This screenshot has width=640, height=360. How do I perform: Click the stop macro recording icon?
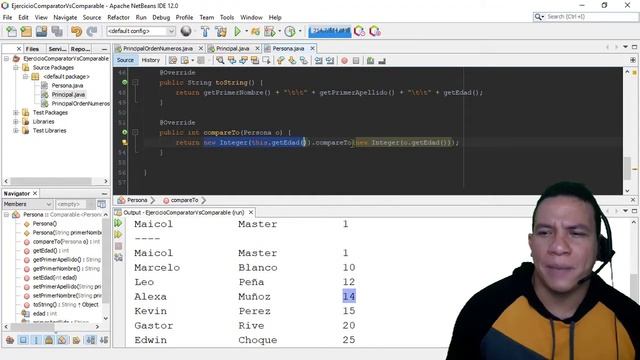point(356,60)
